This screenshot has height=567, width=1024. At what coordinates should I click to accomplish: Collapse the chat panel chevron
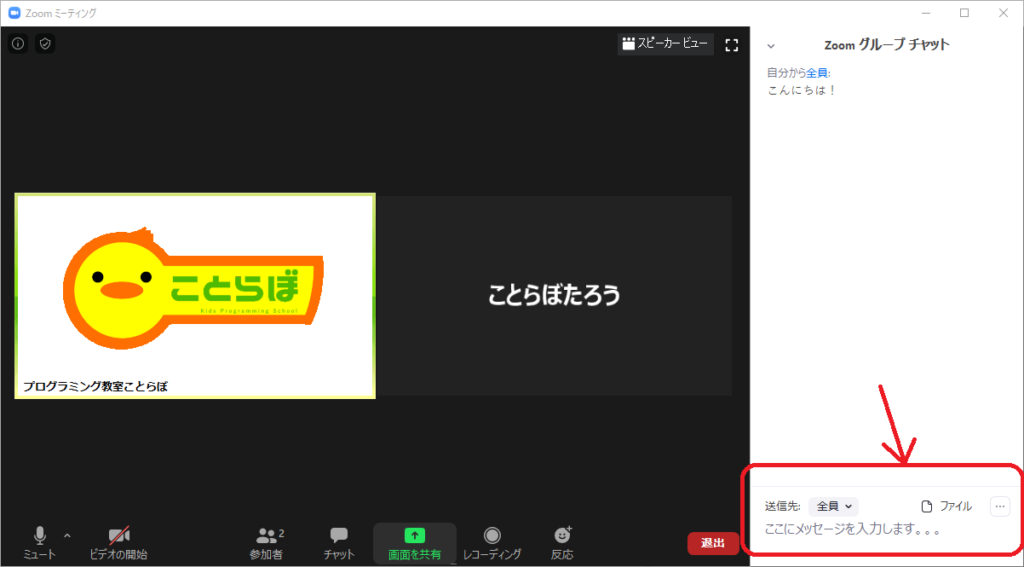(x=771, y=45)
